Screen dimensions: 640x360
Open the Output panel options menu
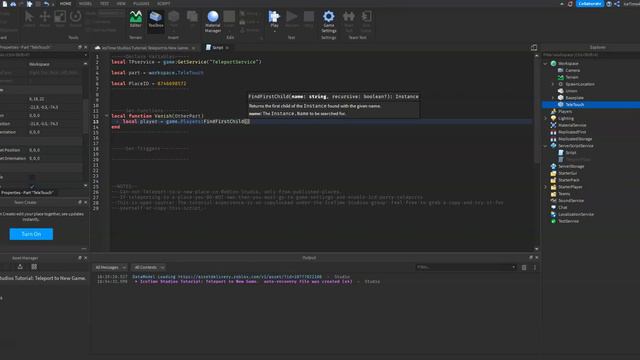(x=535, y=267)
